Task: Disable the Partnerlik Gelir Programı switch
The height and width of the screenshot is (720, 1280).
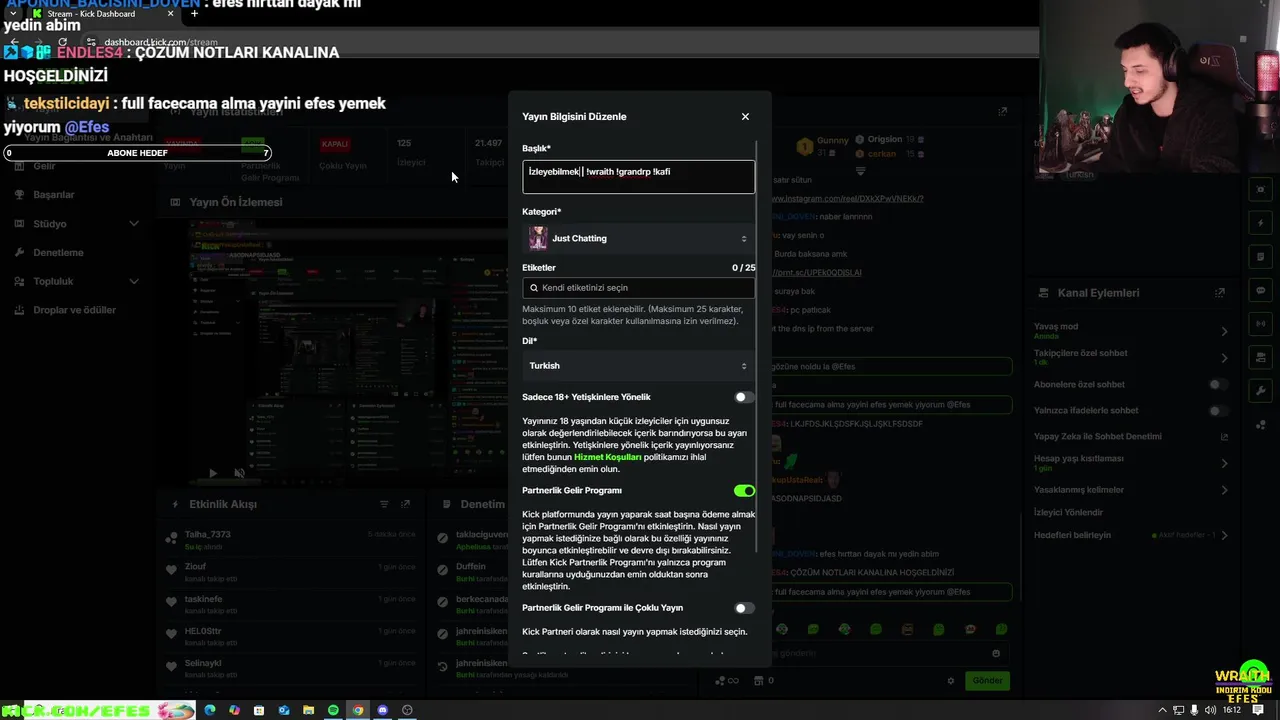Action: pyautogui.click(x=744, y=491)
